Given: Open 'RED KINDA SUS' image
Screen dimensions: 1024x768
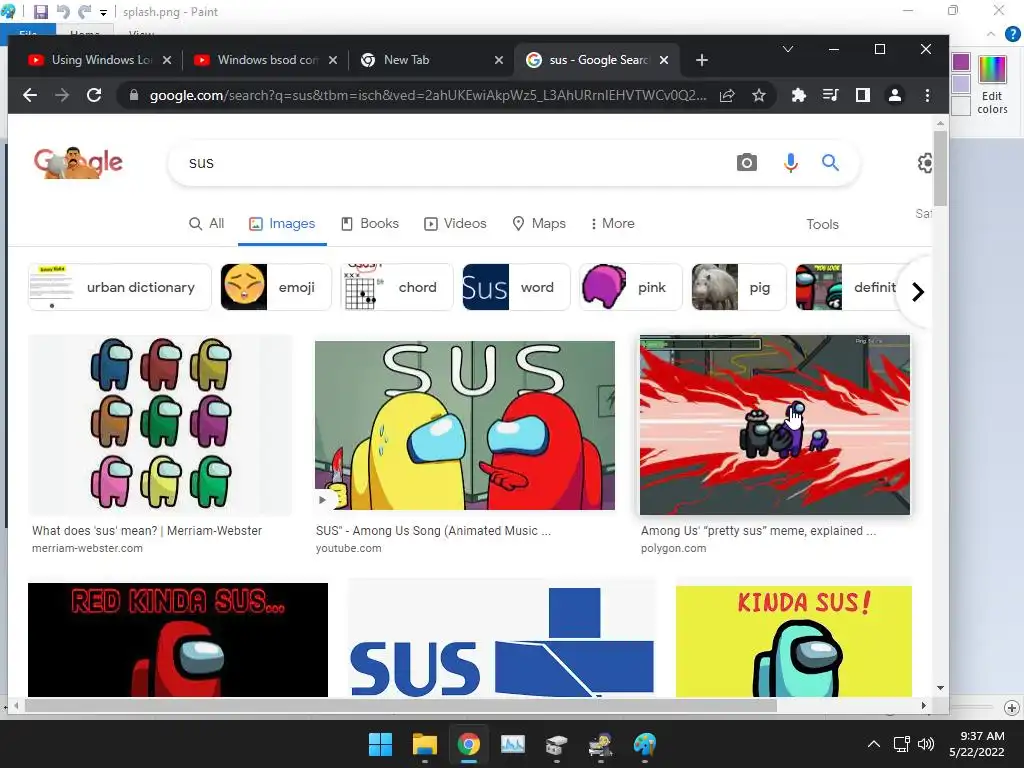Looking at the screenshot, I should tap(178, 640).
